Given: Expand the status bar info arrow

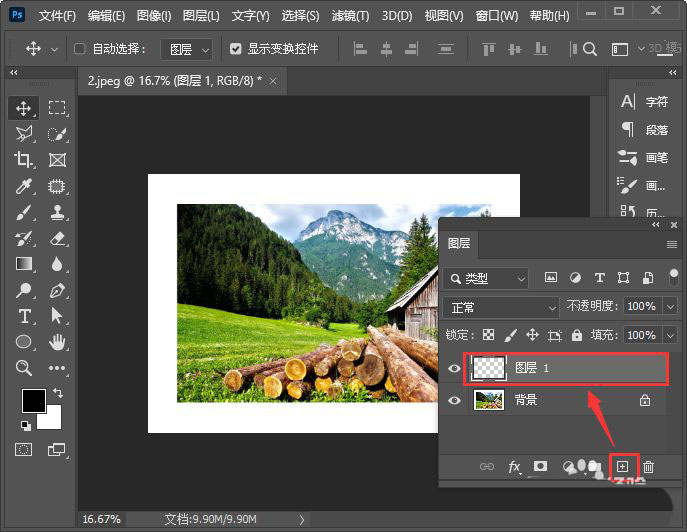Looking at the screenshot, I should pos(302,520).
